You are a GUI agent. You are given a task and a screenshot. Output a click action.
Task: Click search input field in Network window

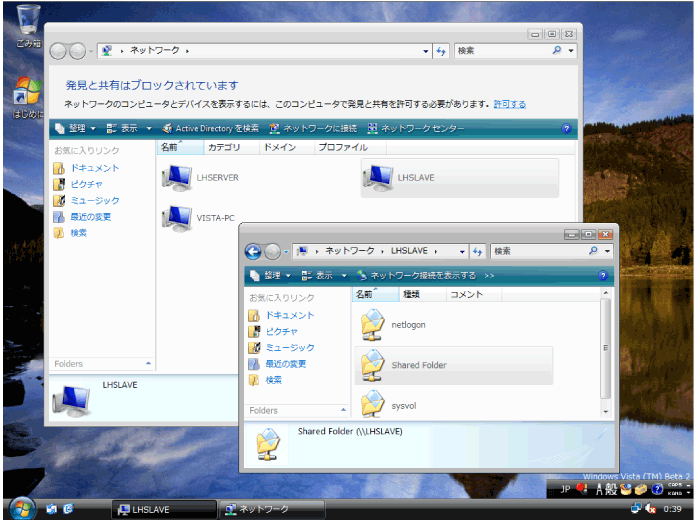[502, 50]
